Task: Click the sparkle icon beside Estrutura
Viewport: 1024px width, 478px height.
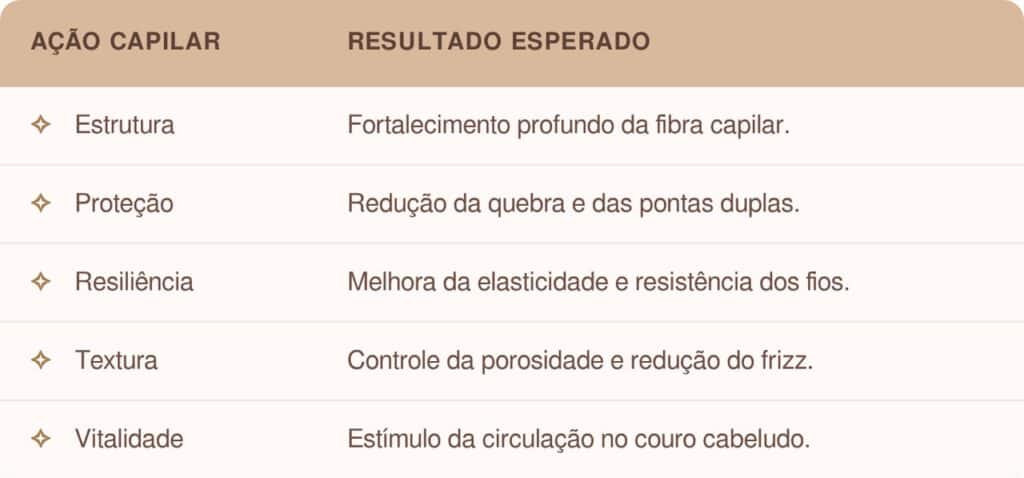Action: click(x=41, y=126)
